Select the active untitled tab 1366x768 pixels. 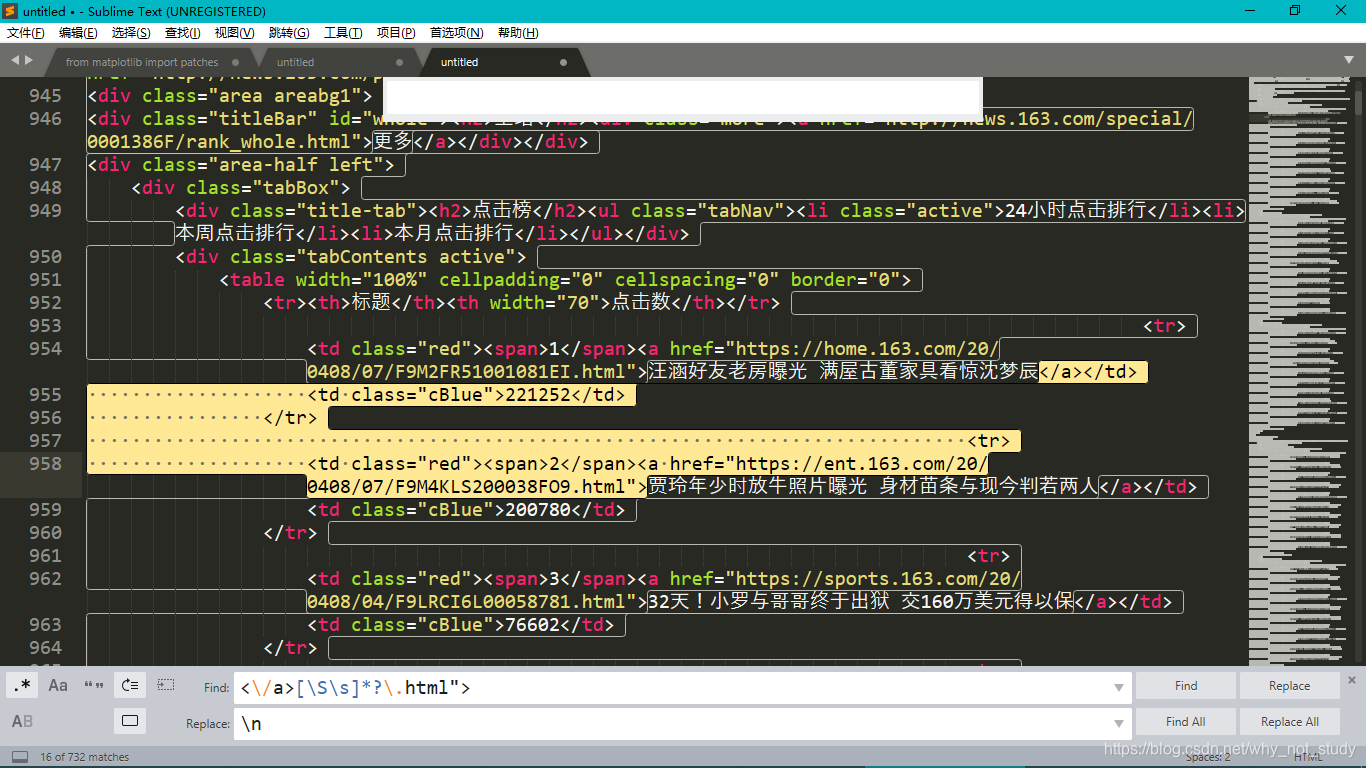coord(503,62)
